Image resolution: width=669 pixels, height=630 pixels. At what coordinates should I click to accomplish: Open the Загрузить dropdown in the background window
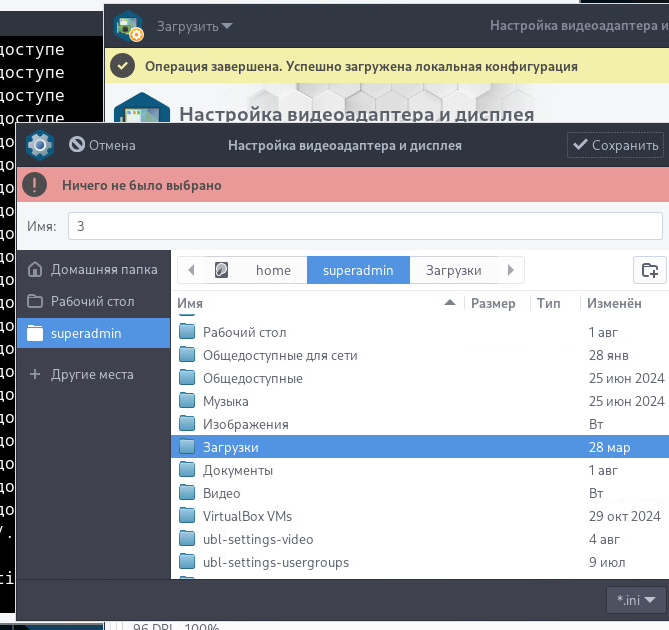point(195,26)
